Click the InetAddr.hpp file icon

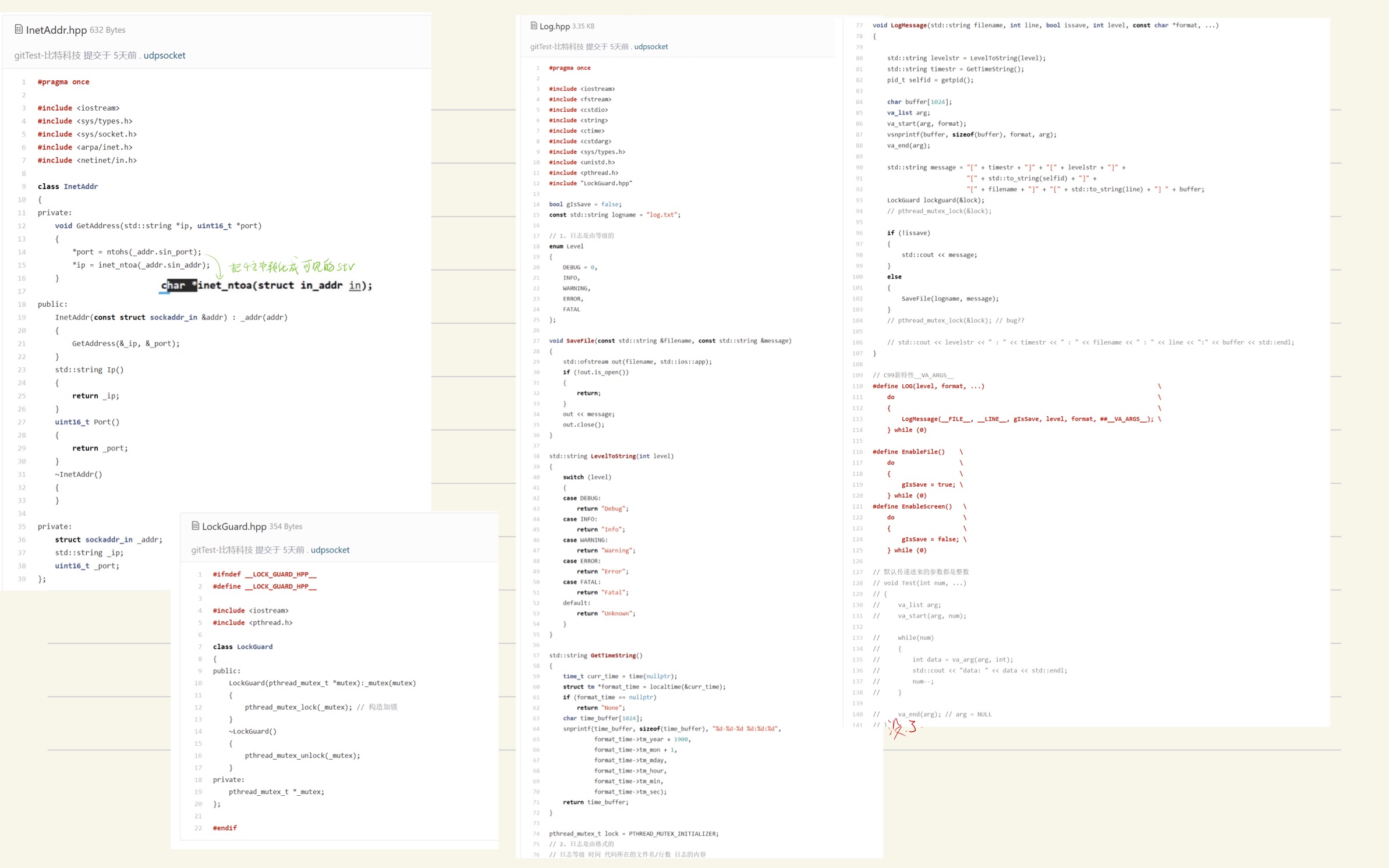[19, 29]
